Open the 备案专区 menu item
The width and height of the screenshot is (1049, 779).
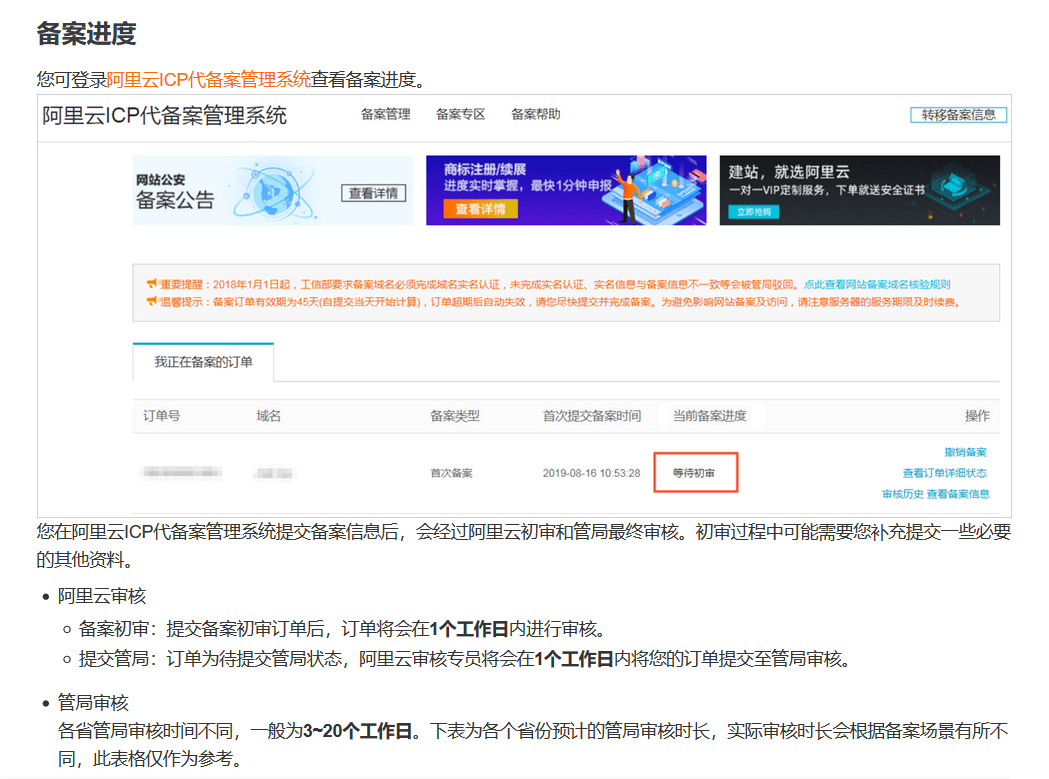tap(460, 114)
